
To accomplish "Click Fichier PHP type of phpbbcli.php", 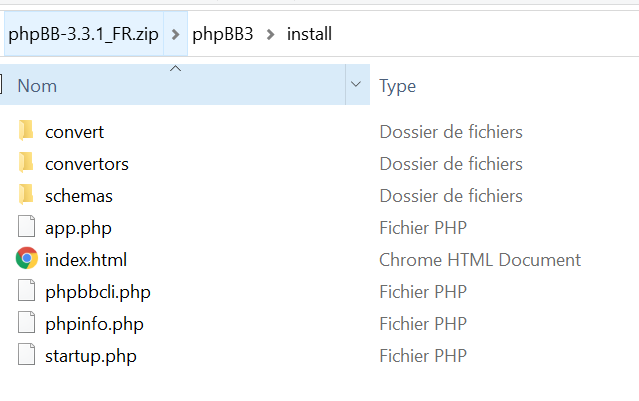I will pos(423,291).
